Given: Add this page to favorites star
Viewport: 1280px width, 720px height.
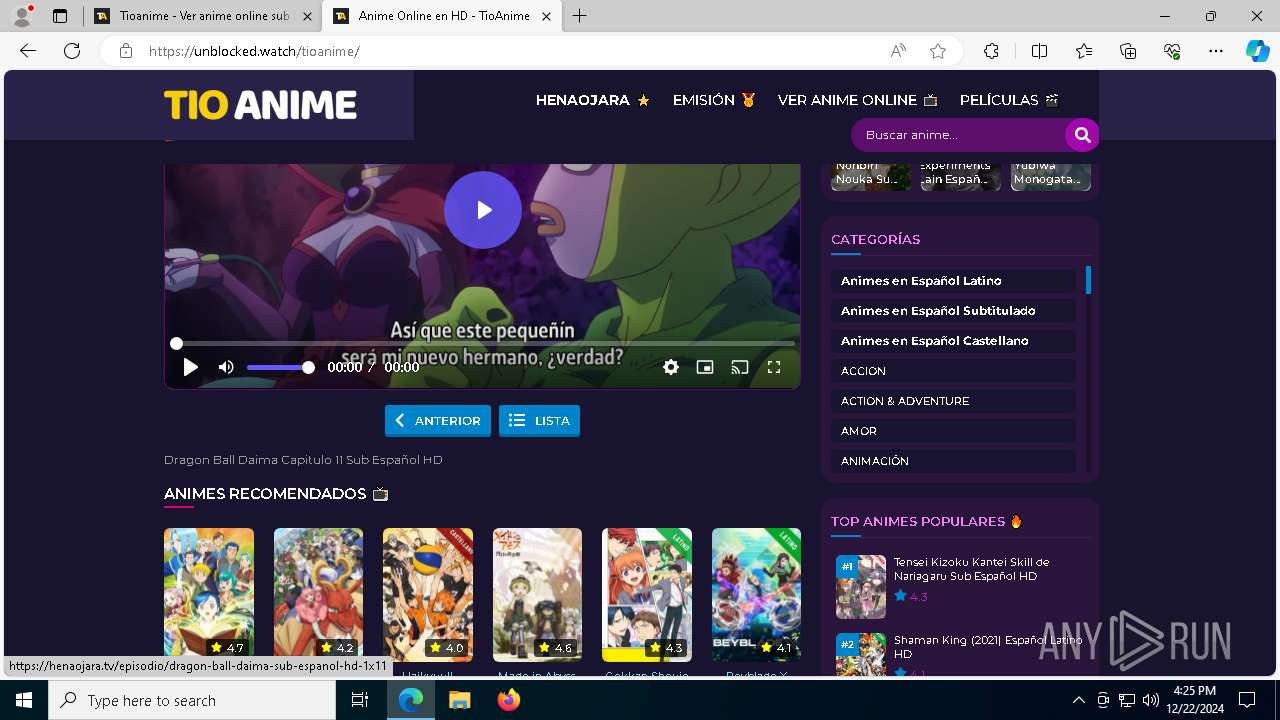Looking at the screenshot, I should coord(938,51).
